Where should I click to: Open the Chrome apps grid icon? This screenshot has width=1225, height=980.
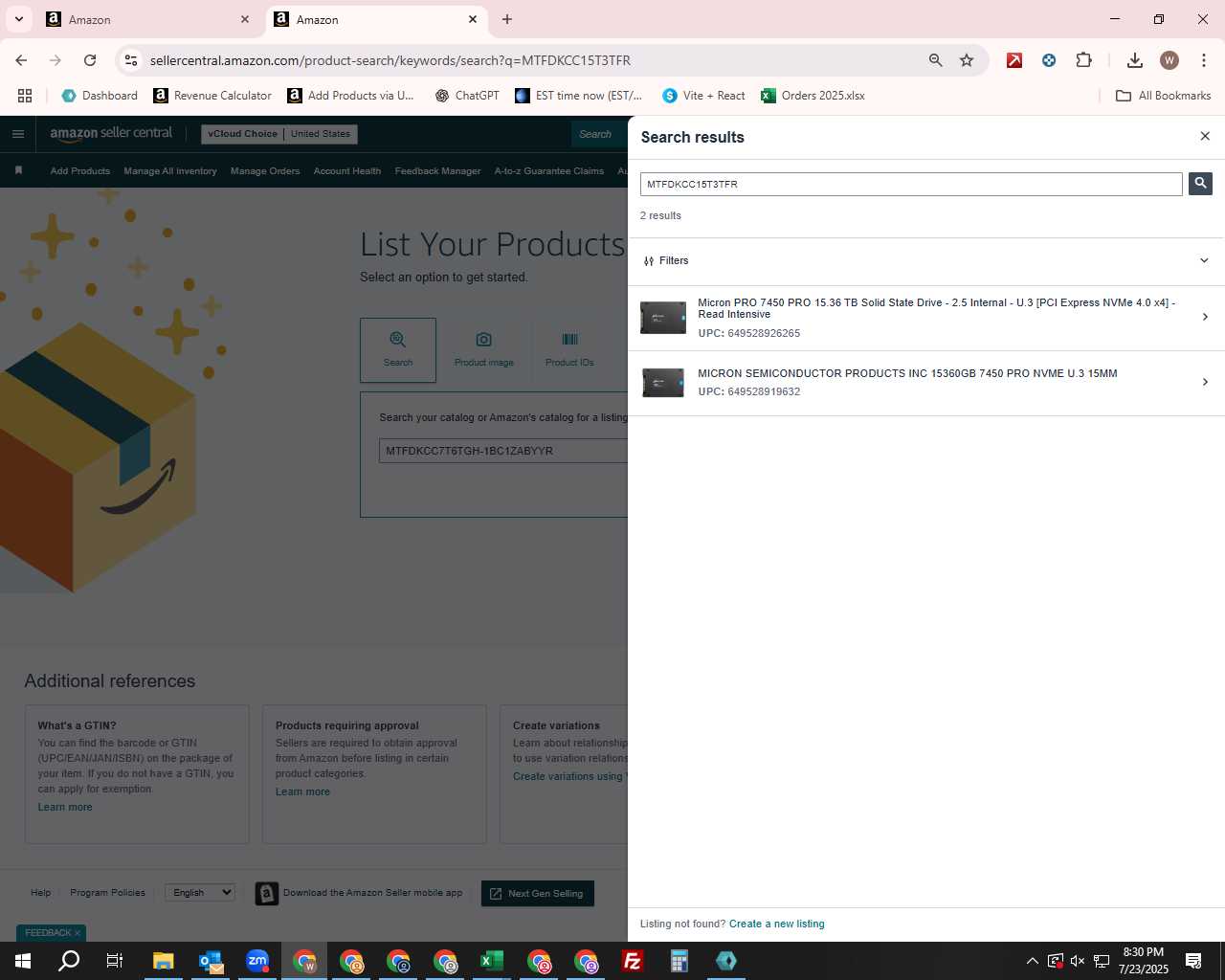(25, 96)
